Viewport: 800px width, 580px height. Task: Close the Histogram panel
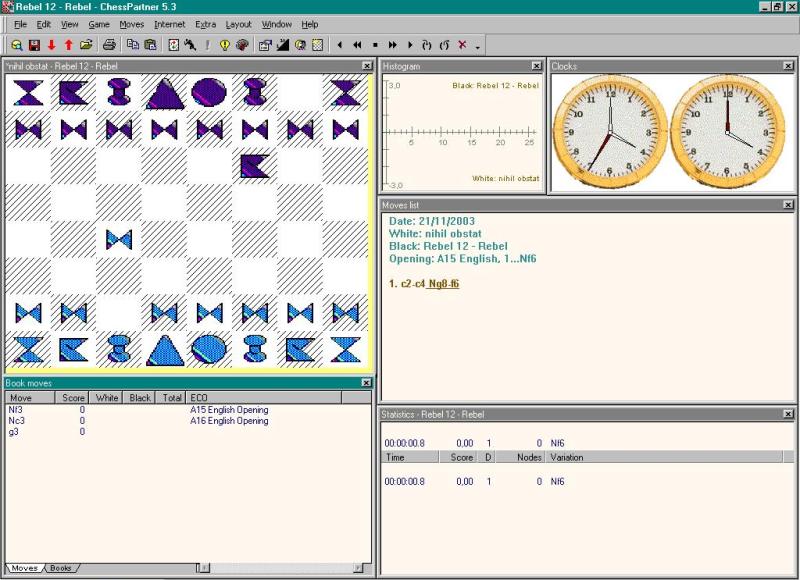[x=537, y=66]
